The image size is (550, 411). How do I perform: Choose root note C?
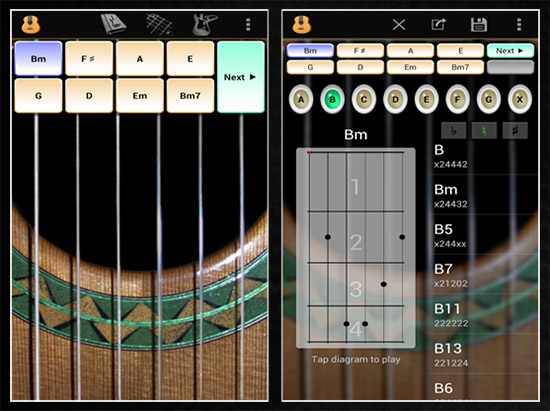point(364,99)
